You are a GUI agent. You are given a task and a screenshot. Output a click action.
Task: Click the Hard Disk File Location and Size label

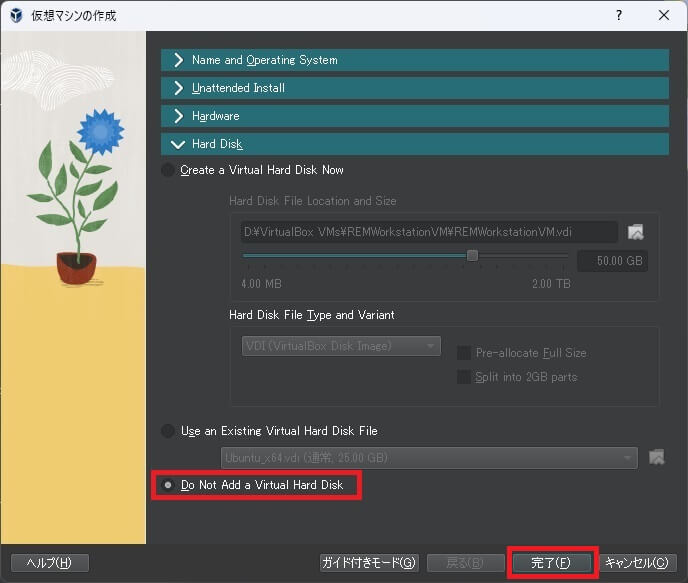(x=312, y=201)
